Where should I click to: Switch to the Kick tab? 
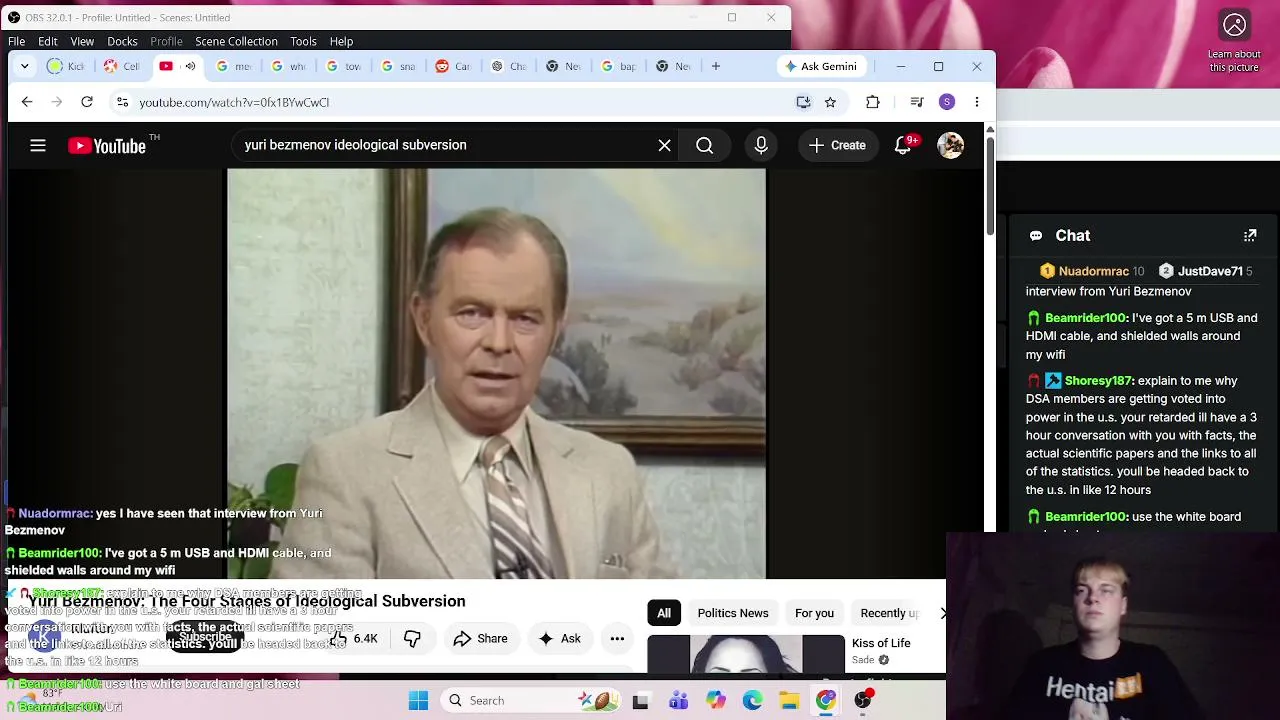pos(68,66)
